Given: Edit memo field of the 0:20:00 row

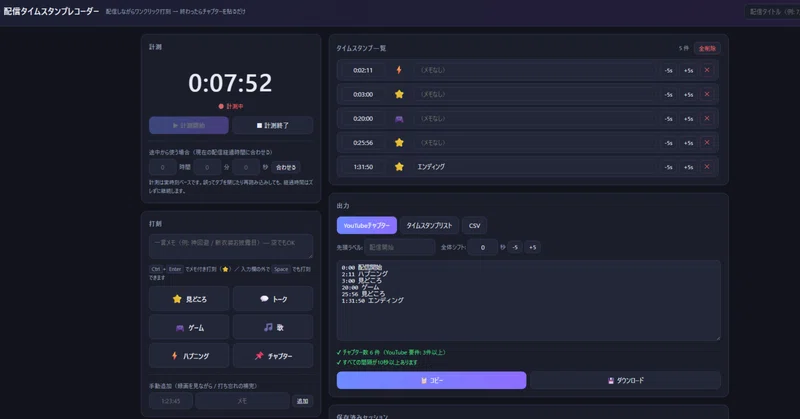Looking at the screenshot, I should tap(535, 118).
